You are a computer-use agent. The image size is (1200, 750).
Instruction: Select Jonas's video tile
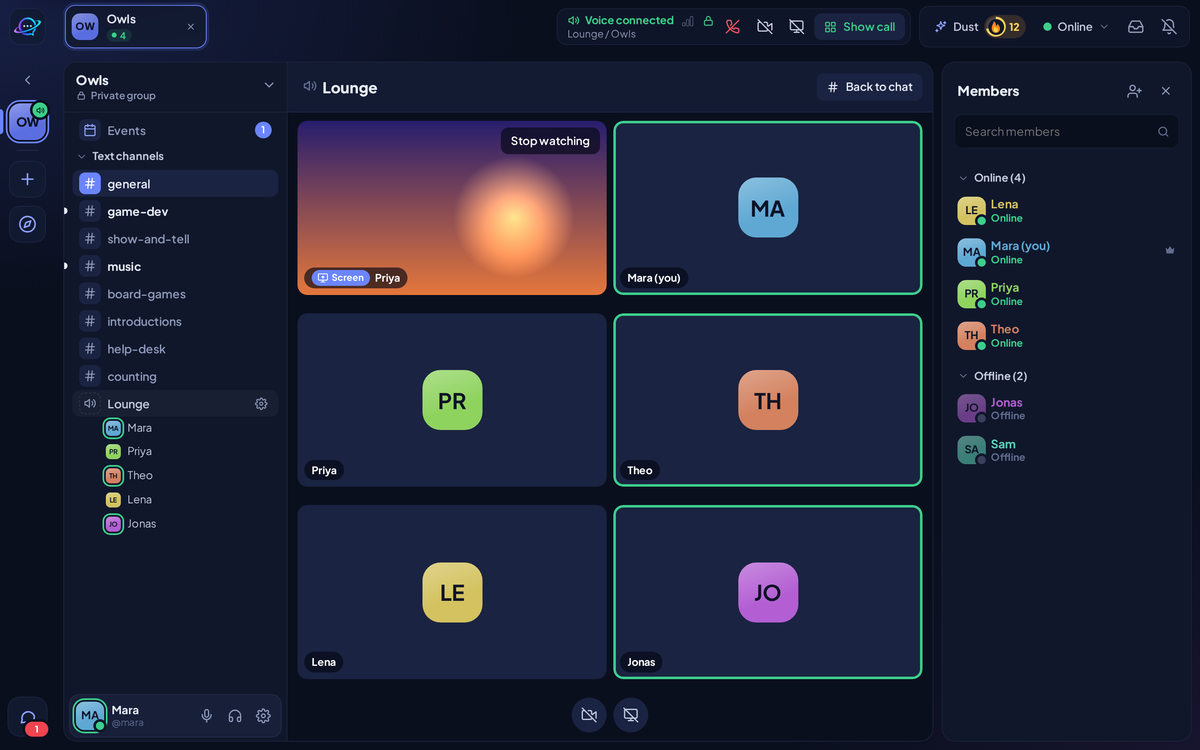point(768,592)
